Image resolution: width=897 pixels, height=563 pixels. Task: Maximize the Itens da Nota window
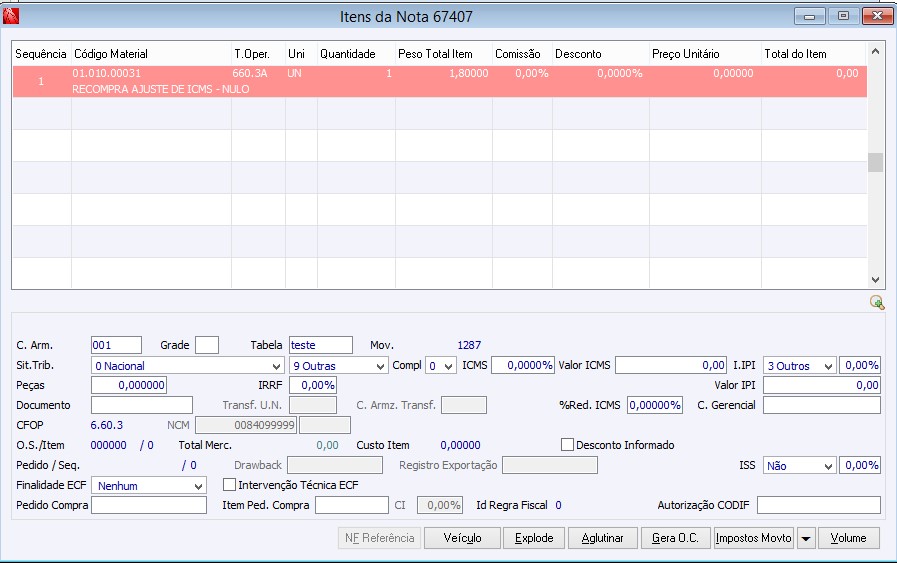(x=843, y=16)
